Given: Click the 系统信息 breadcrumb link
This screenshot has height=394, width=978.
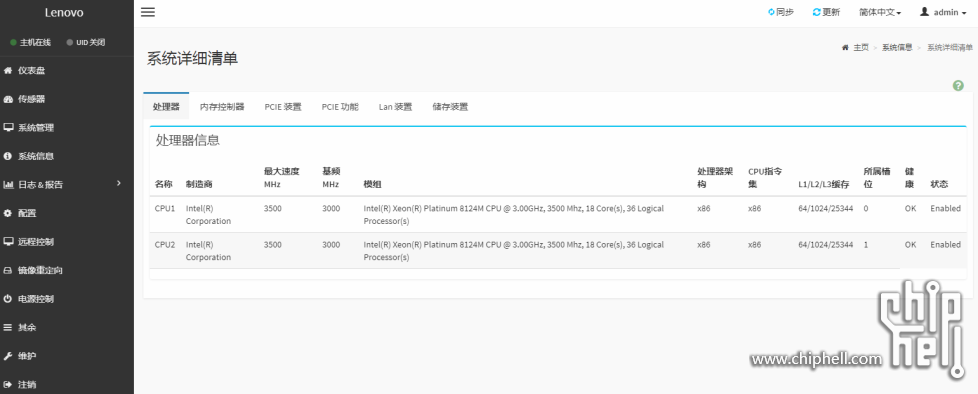Looking at the screenshot, I should coord(897,47).
